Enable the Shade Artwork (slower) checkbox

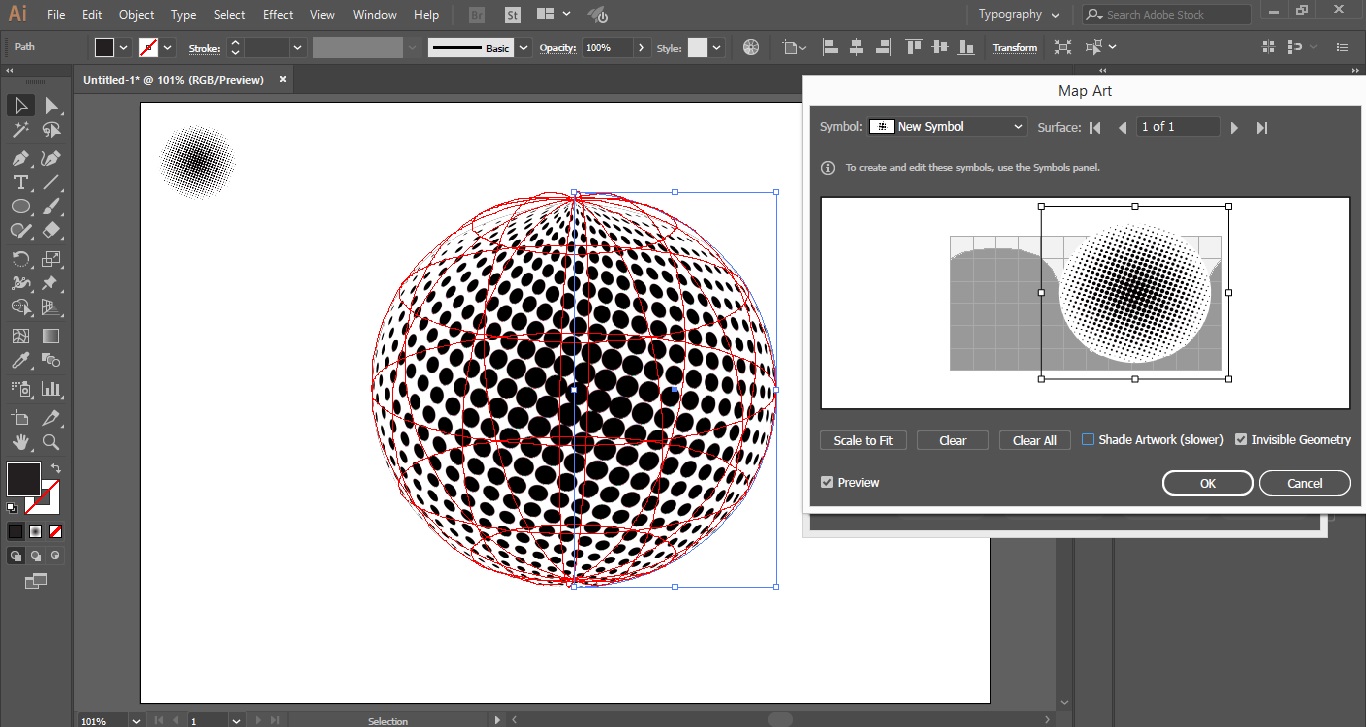pos(1088,439)
